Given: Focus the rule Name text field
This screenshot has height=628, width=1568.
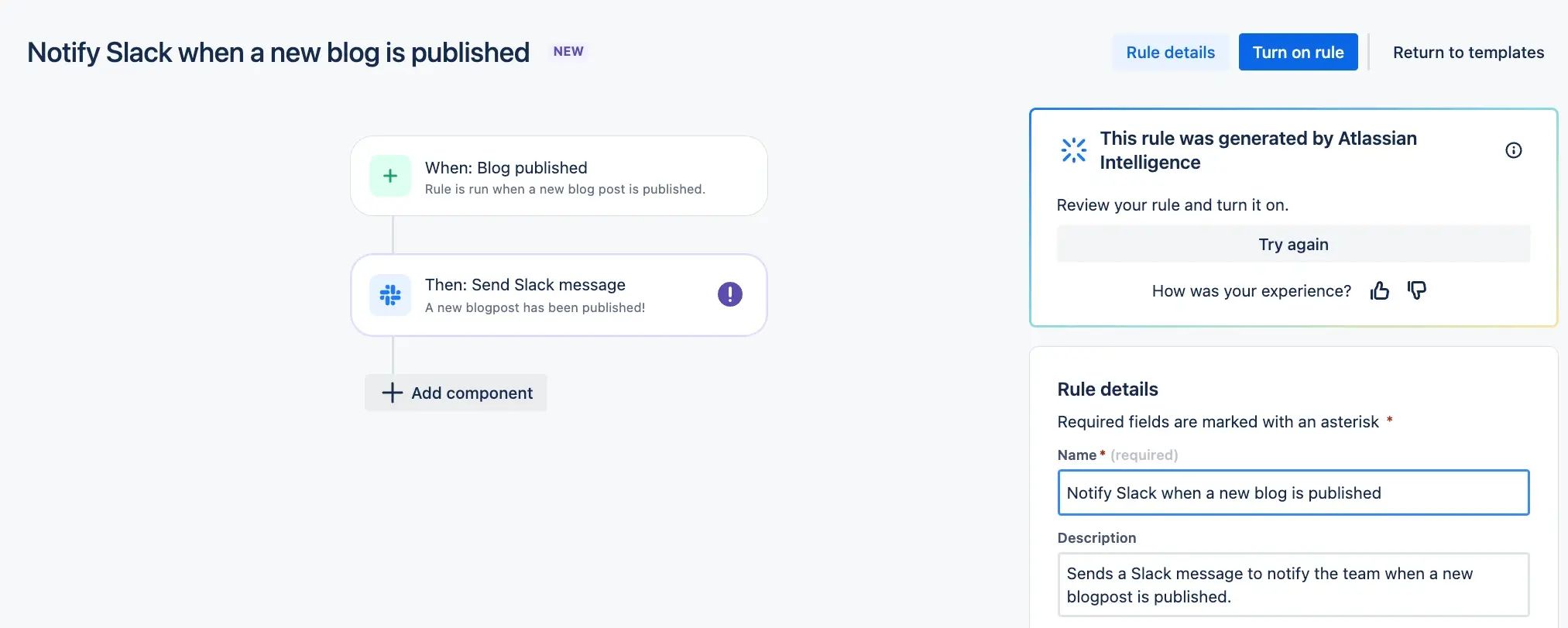Looking at the screenshot, I should tap(1293, 492).
